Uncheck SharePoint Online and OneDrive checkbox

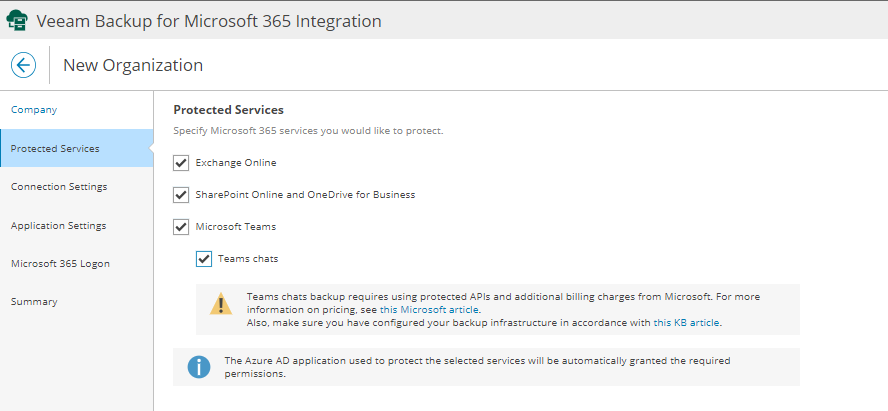click(181, 195)
